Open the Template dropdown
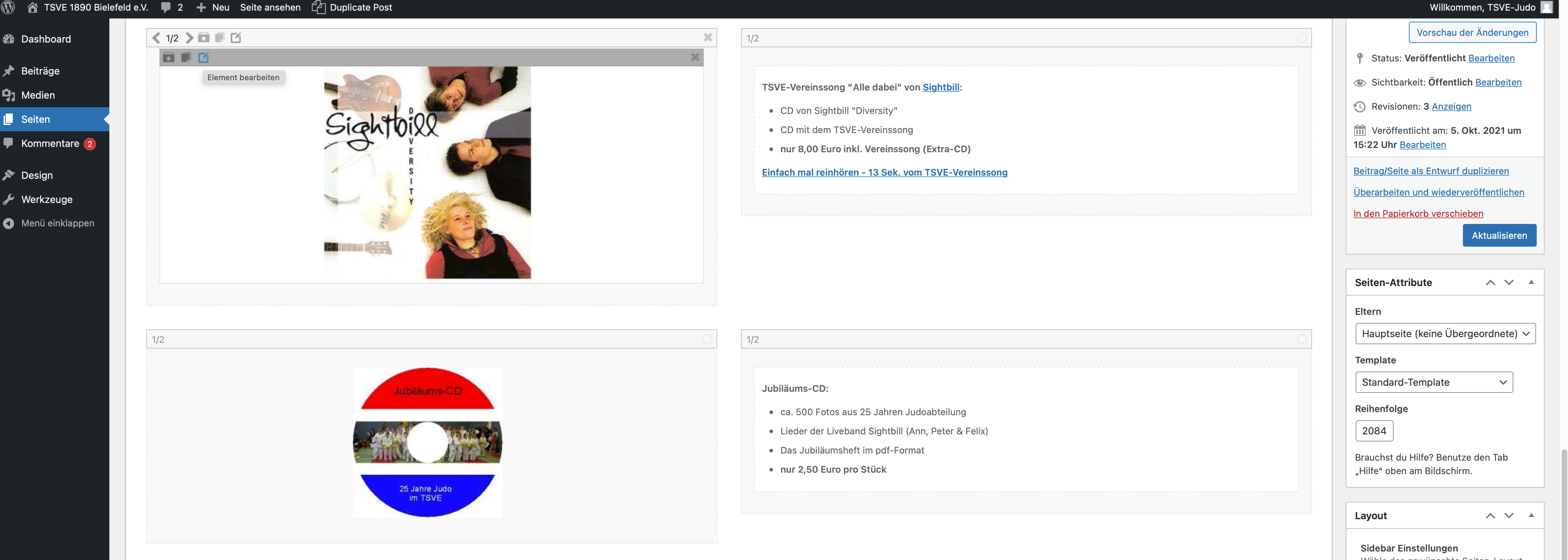 pos(1433,382)
